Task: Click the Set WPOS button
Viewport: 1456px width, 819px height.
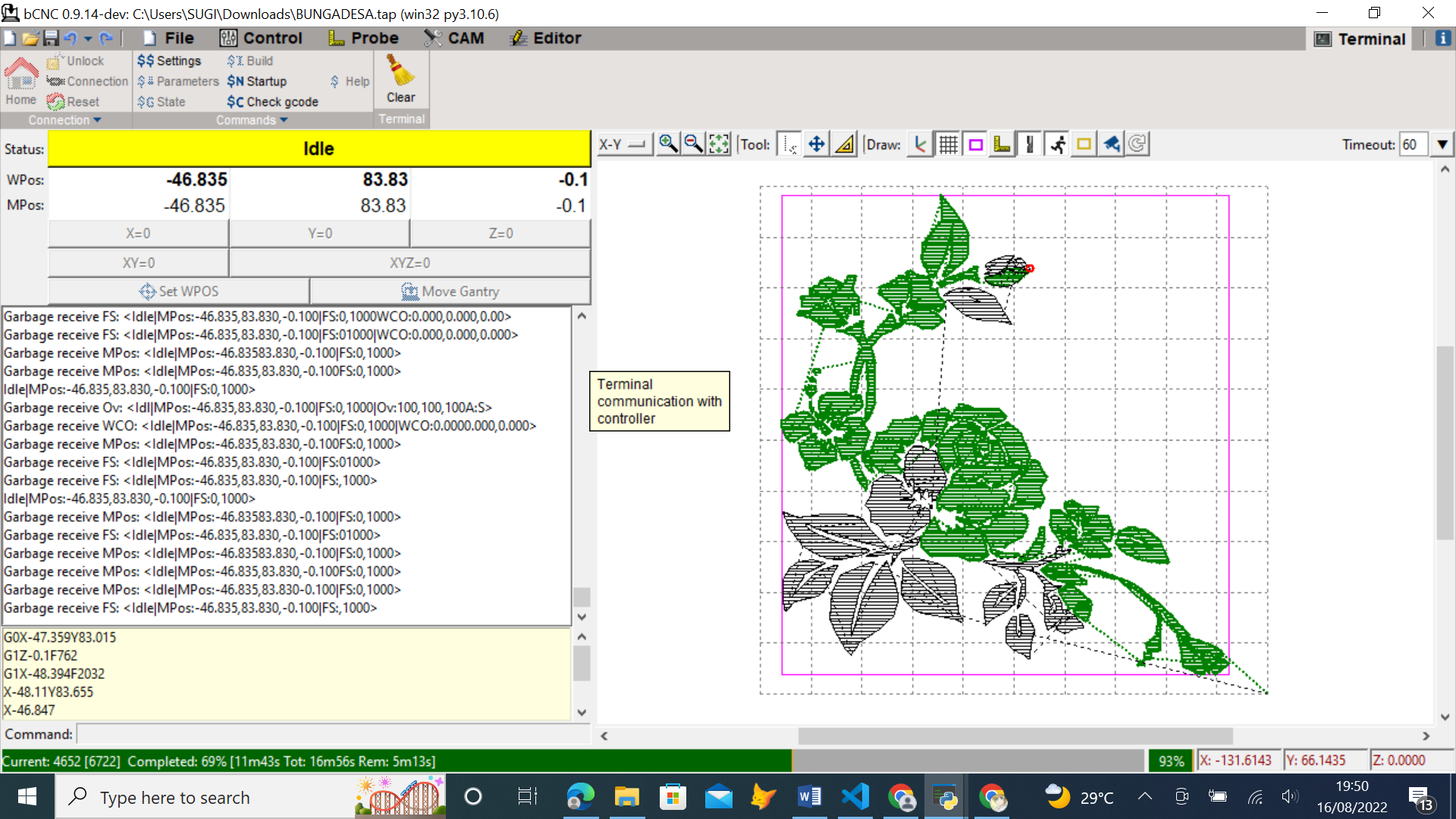Action: [179, 291]
